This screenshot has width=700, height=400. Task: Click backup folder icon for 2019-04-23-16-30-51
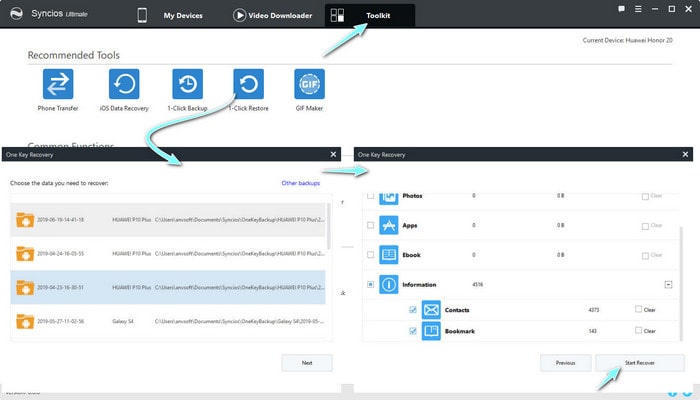point(25,288)
